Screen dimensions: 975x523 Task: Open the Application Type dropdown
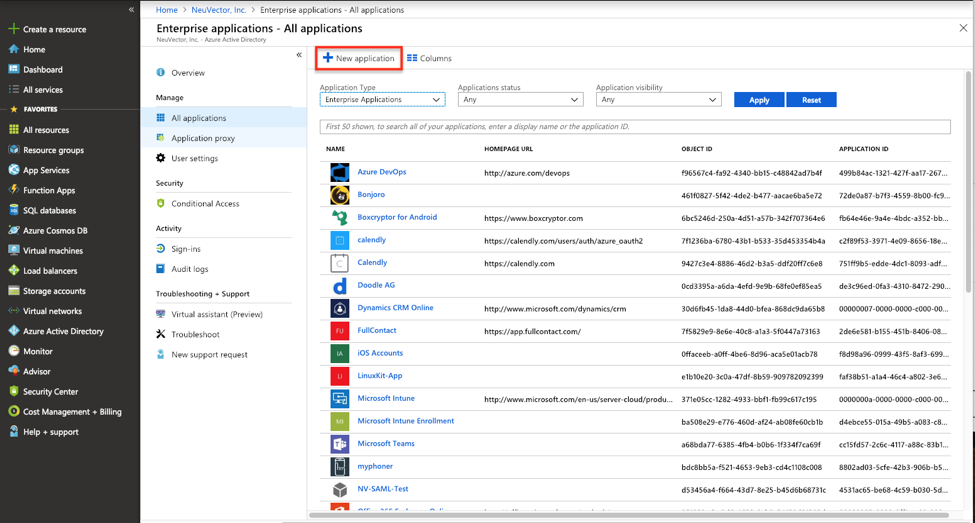tap(382, 100)
